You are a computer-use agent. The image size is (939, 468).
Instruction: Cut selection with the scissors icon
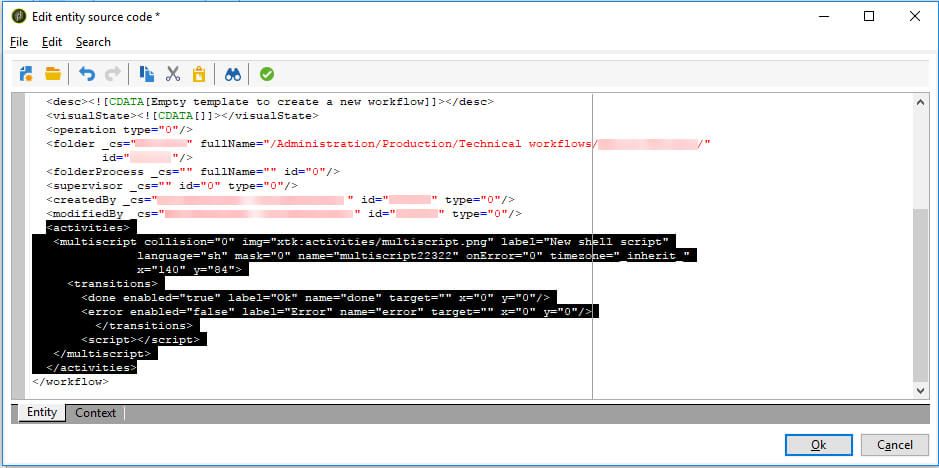[173, 74]
